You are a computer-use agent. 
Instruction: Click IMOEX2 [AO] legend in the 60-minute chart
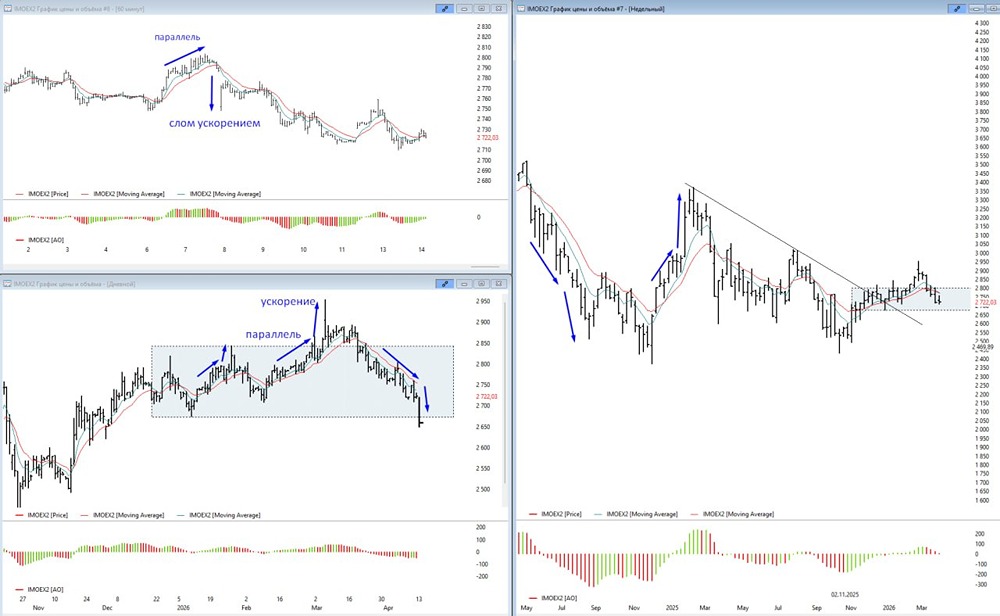pyautogui.click(x=40, y=240)
